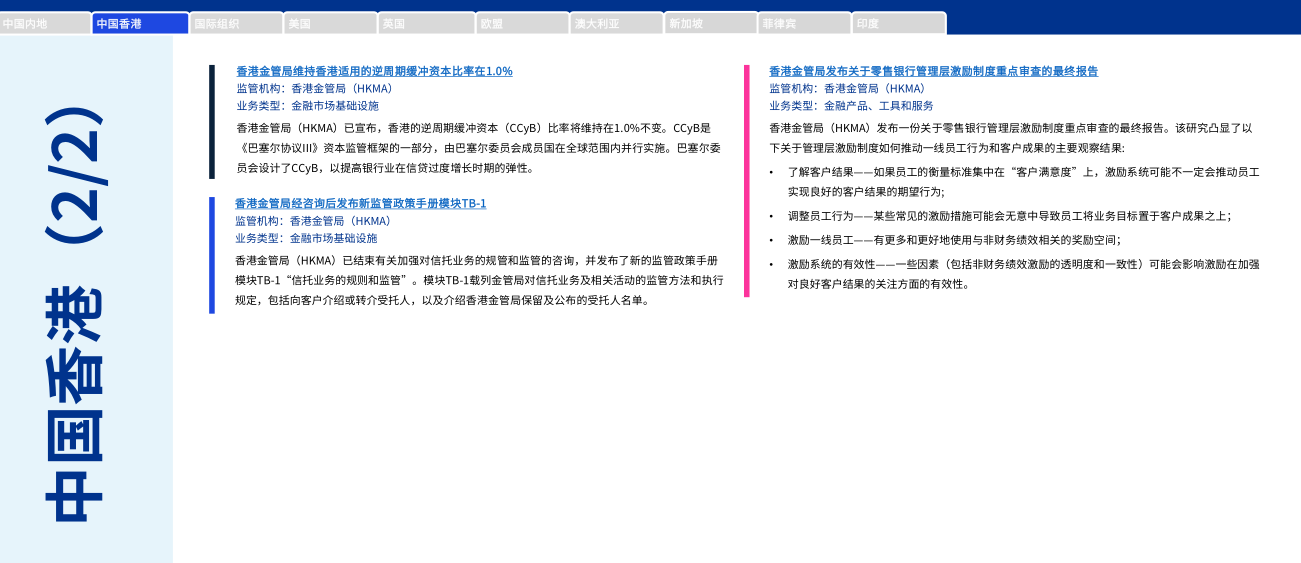This screenshot has height=563, width=1301.
Task: Open the 逆周期缓冲资本比率 headline link
Action: (x=374, y=71)
